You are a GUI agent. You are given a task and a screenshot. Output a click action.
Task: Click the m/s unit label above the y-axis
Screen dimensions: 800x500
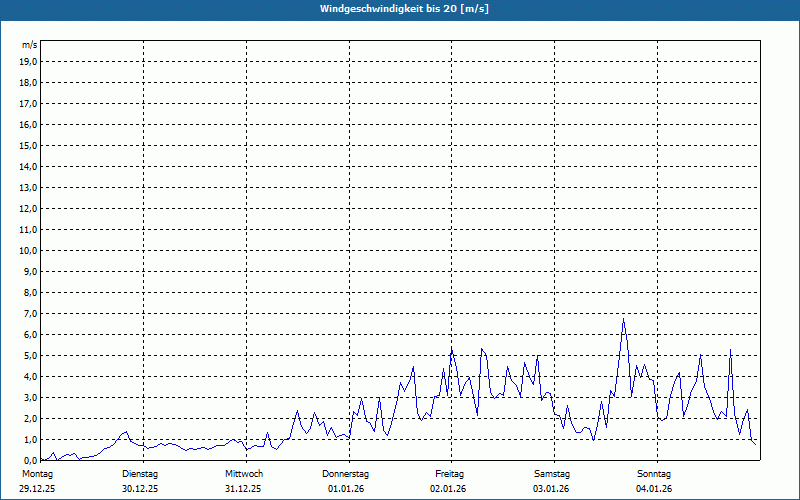tap(30, 45)
